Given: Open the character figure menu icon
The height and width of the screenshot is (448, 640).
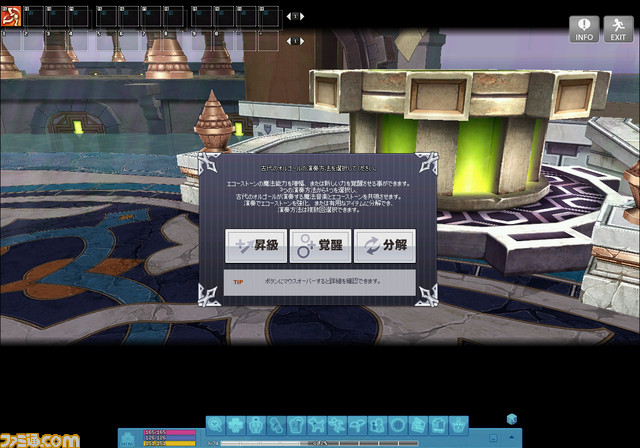Looking at the screenshot, I should pos(256,425).
